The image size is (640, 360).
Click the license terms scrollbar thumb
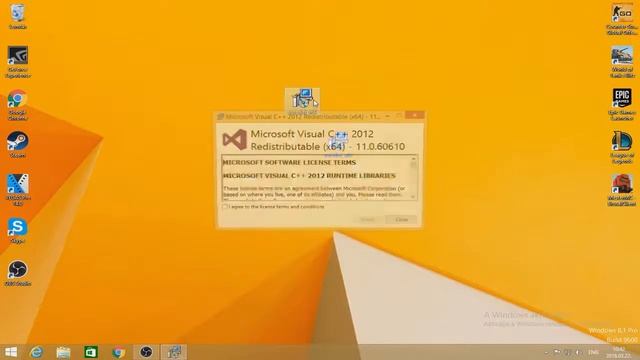coord(413,165)
